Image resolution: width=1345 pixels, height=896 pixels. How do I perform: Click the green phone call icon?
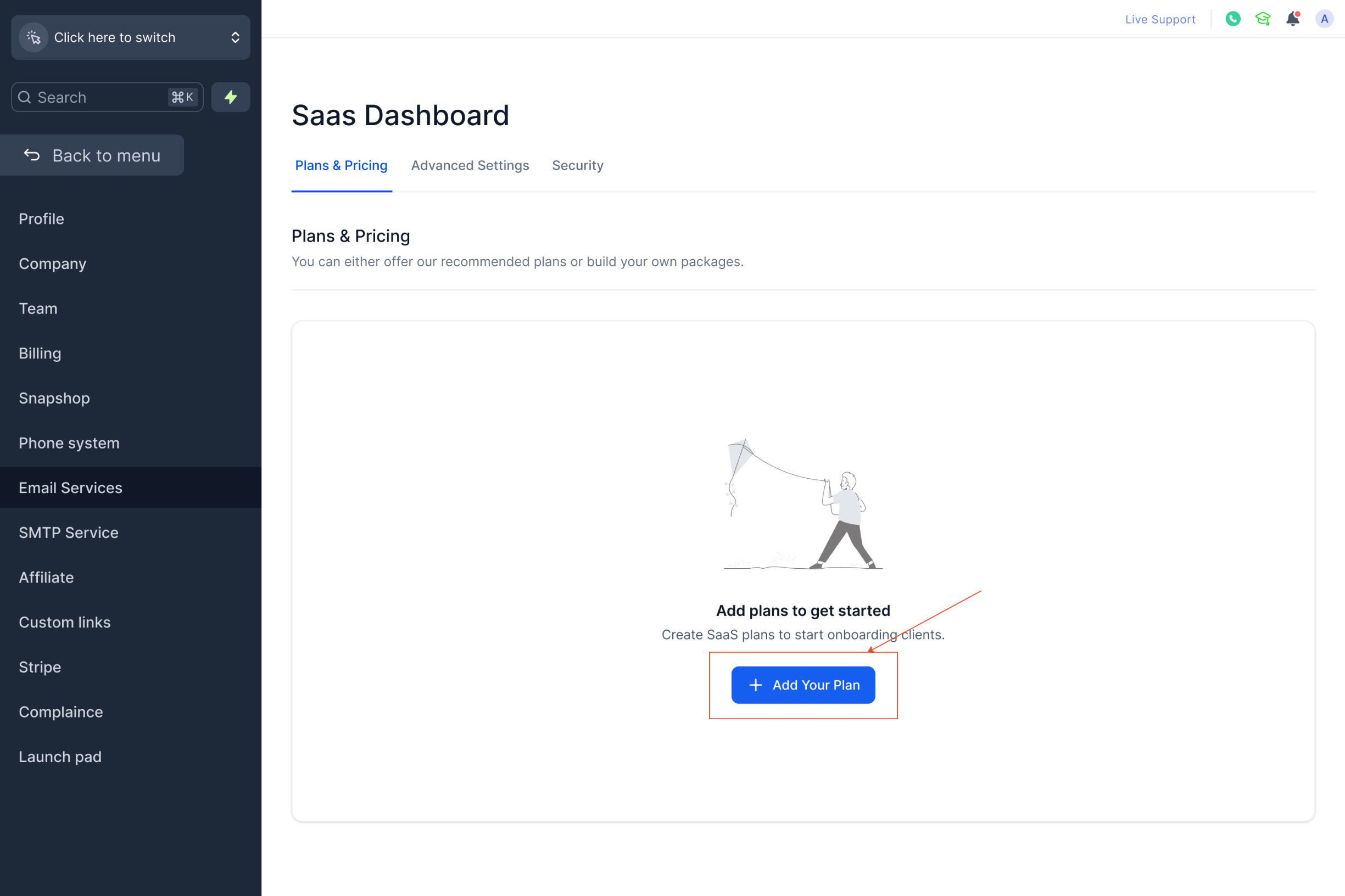[x=1232, y=19]
